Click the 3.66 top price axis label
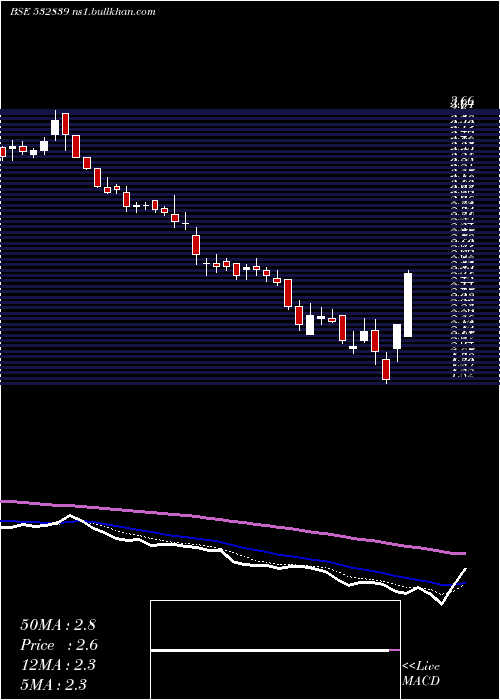Screen dimensions: 500x700 462,100
